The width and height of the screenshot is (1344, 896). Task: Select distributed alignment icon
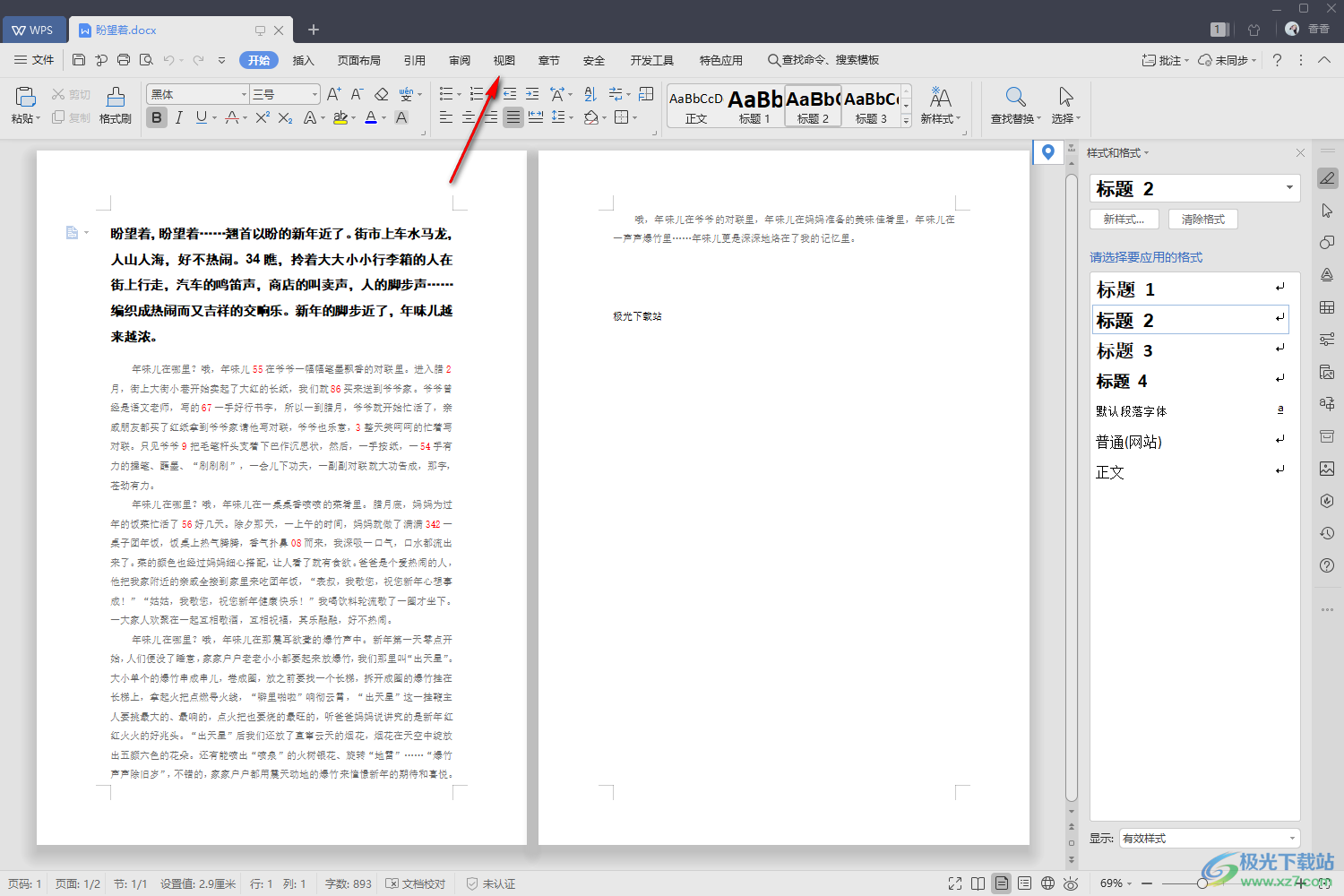(536, 117)
